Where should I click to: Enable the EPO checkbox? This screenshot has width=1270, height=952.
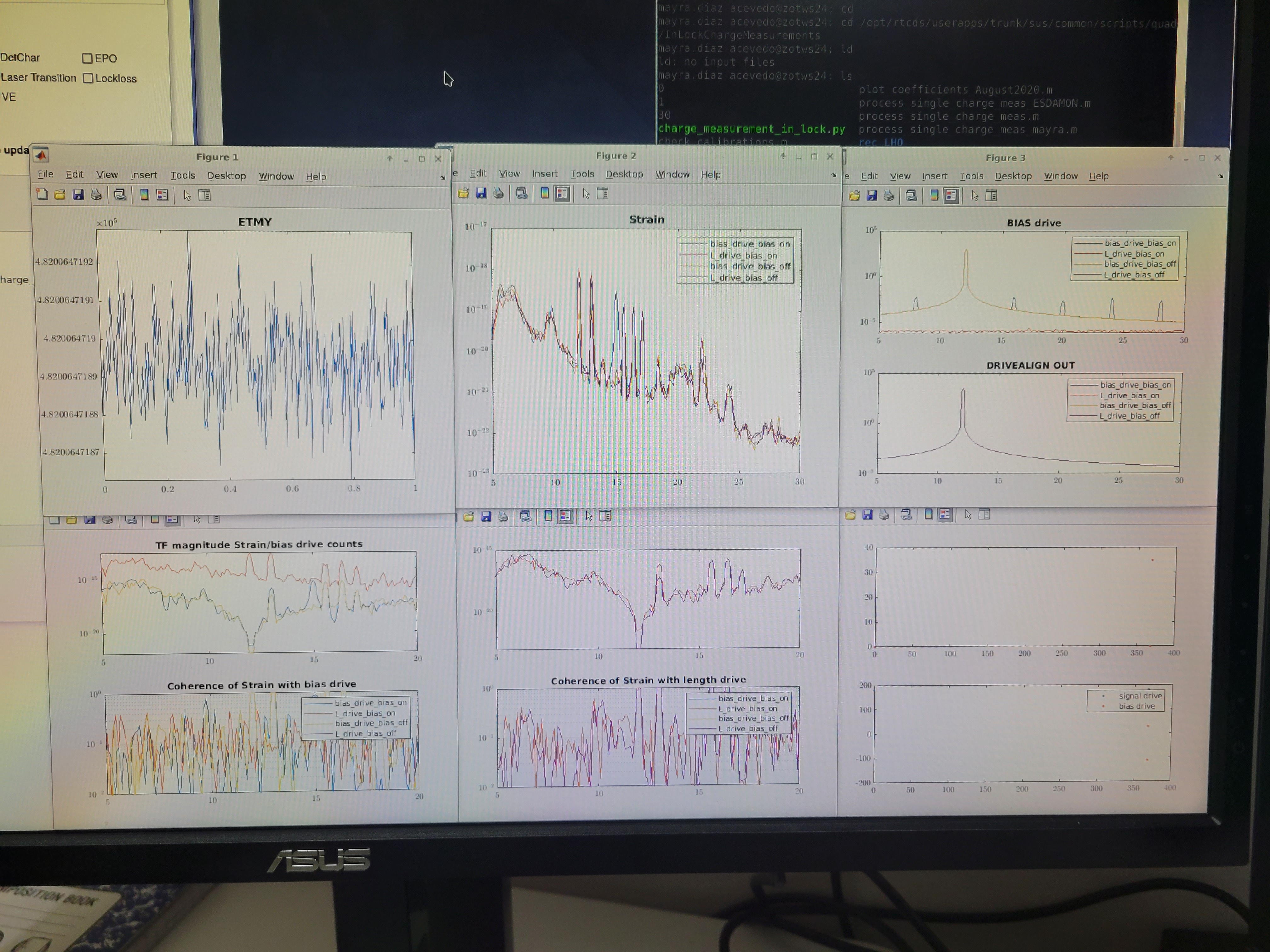coord(87,59)
